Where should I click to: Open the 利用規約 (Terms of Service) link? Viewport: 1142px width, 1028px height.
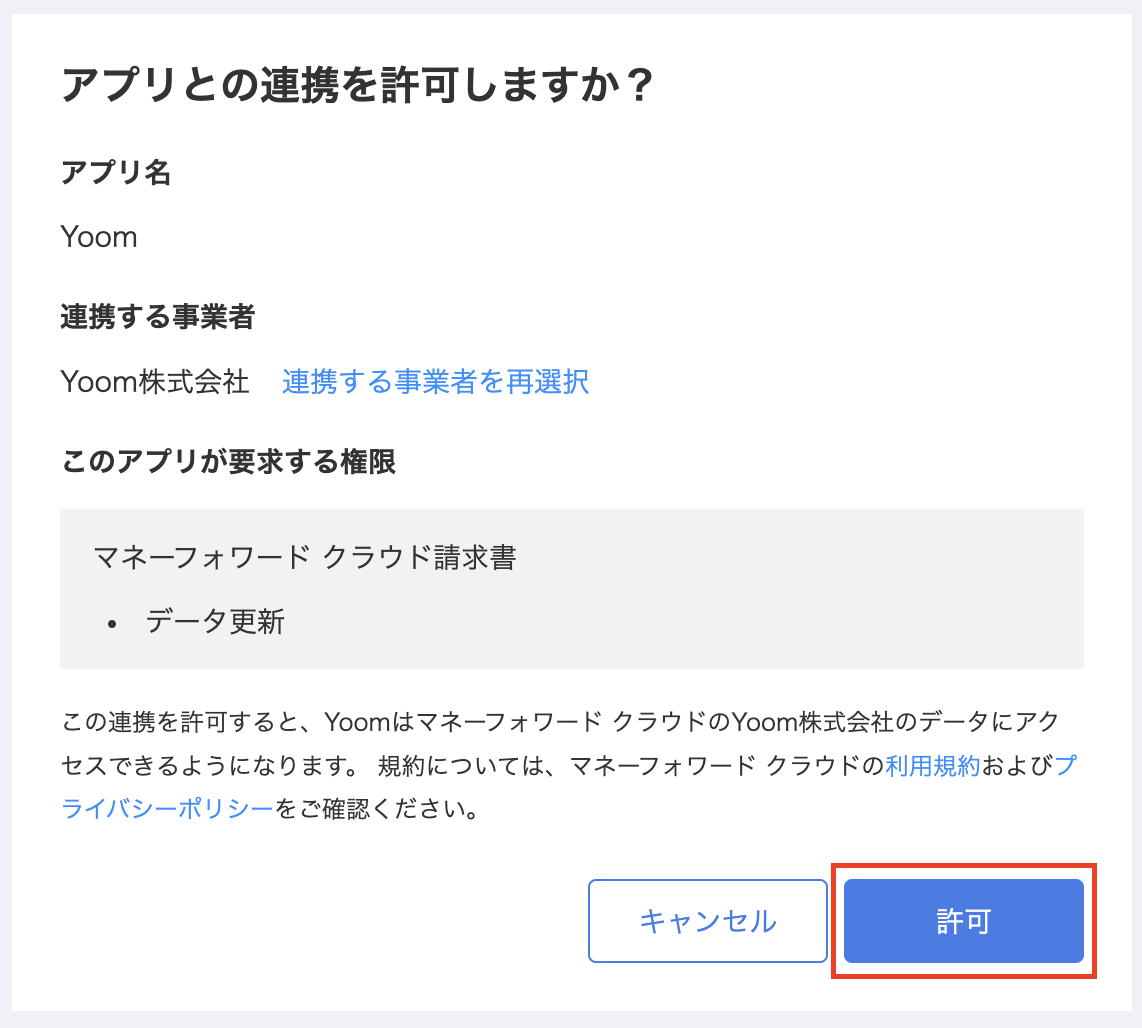coord(932,762)
